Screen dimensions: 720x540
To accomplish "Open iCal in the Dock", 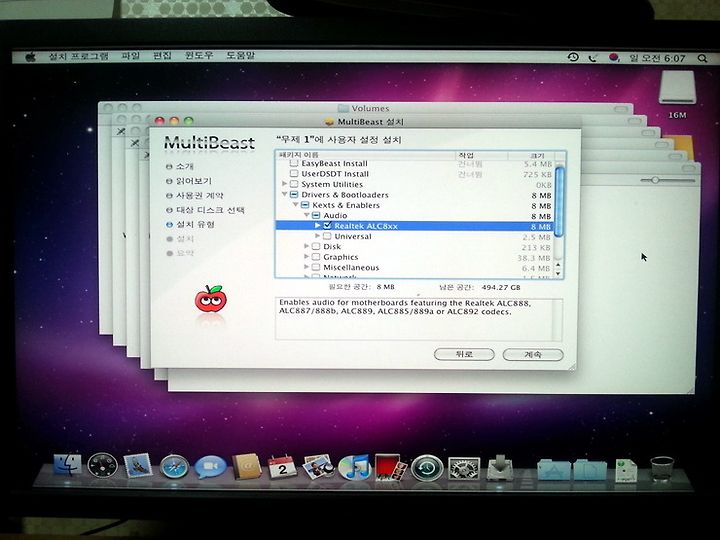I will point(282,467).
